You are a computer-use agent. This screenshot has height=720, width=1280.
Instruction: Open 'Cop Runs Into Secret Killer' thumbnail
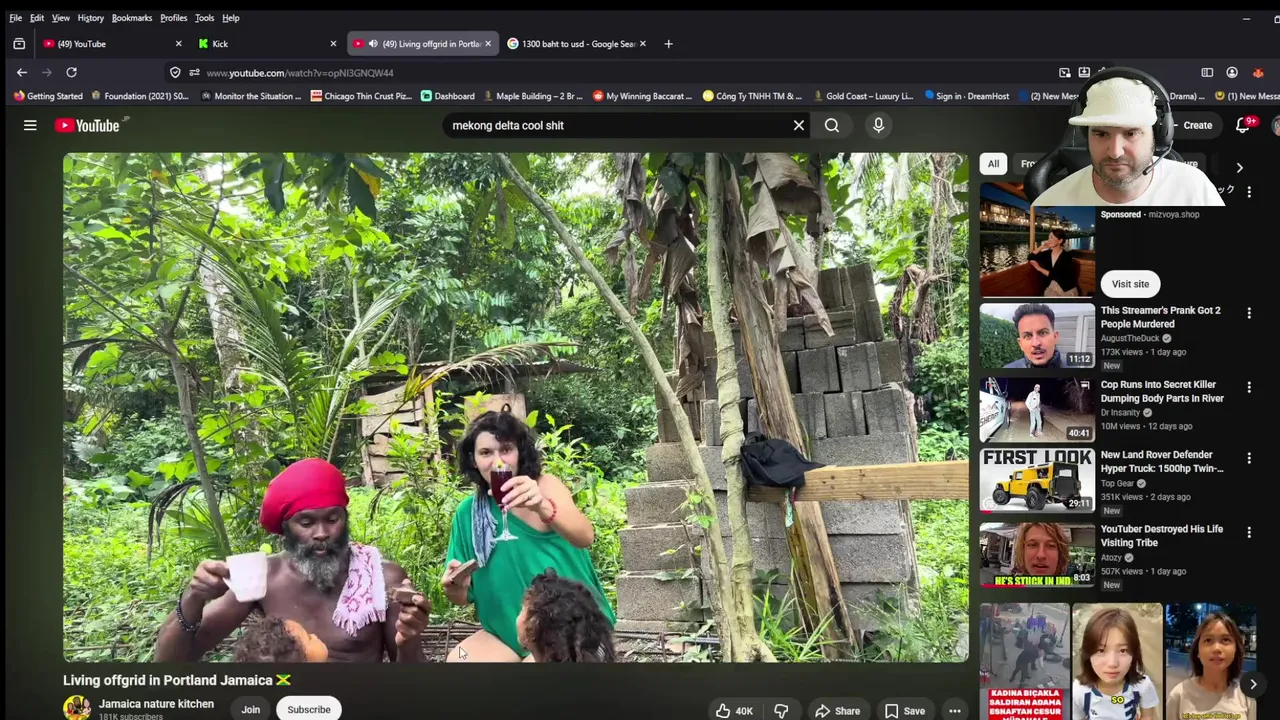coord(1037,409)
